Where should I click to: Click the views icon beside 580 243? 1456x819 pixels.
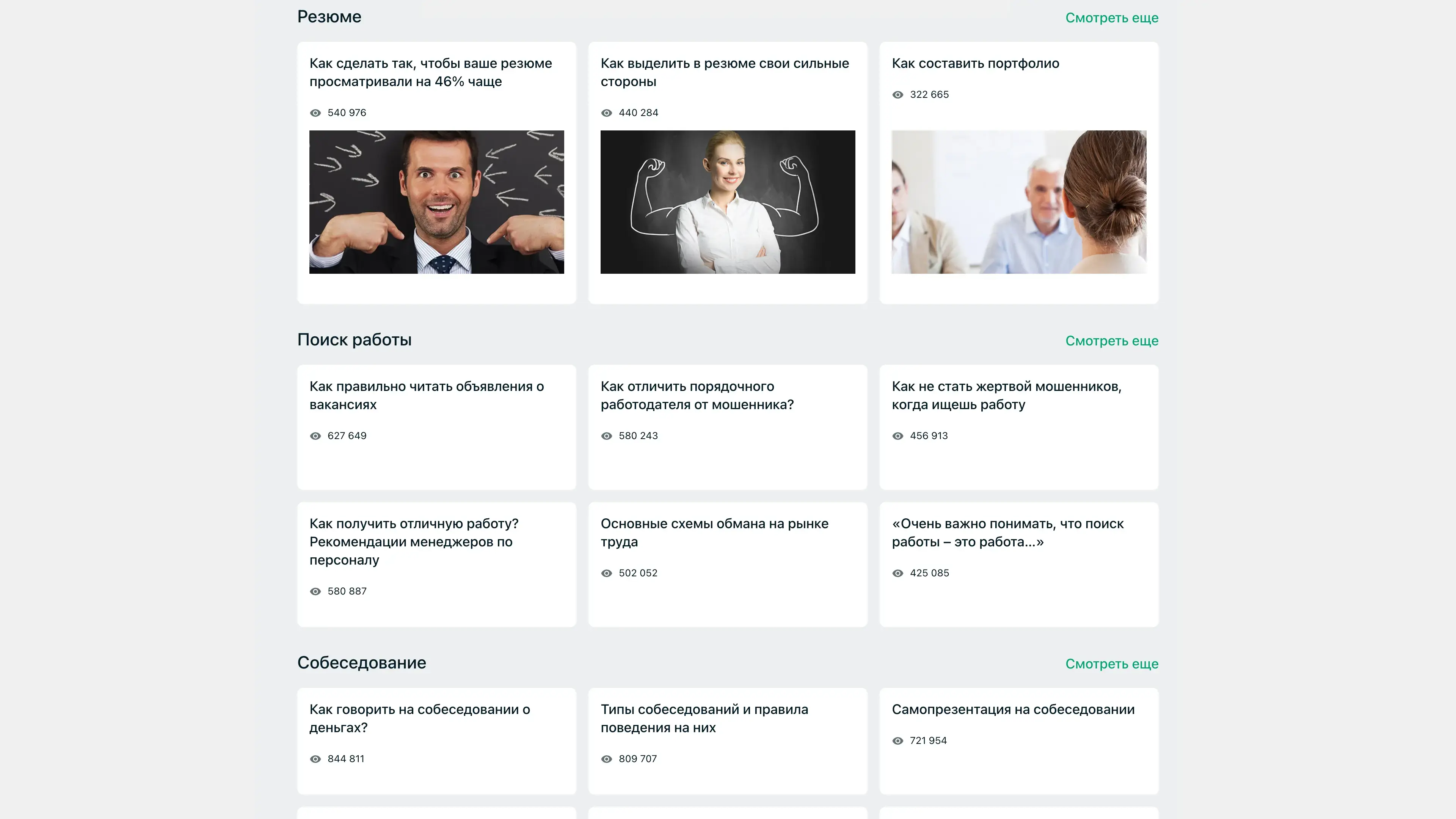[x=607, y=436]
